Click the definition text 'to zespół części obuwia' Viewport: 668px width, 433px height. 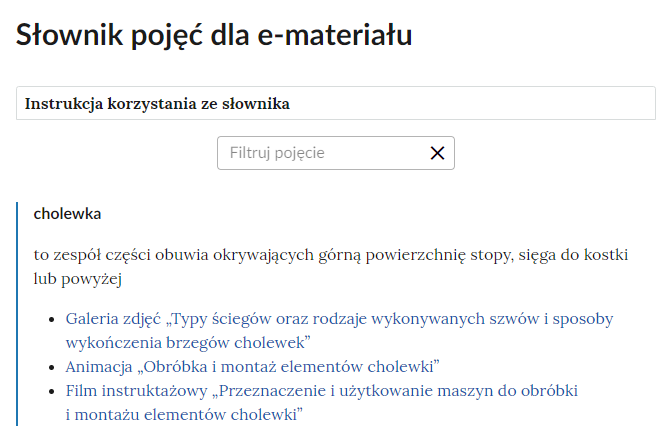coord(331,266)
